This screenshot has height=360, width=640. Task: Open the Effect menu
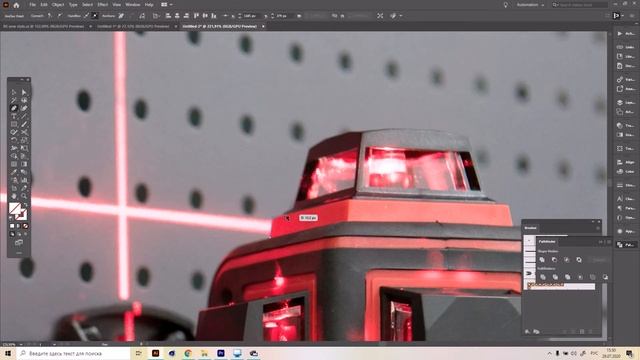[x=102, y=5]
